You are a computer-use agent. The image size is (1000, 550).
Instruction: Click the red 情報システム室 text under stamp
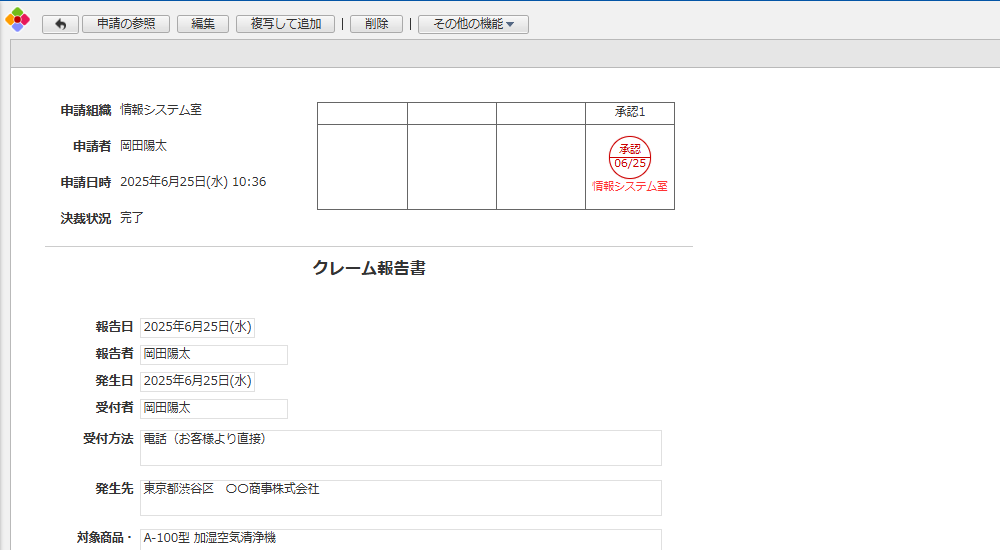pyautogui.click(x=630, y=186)
